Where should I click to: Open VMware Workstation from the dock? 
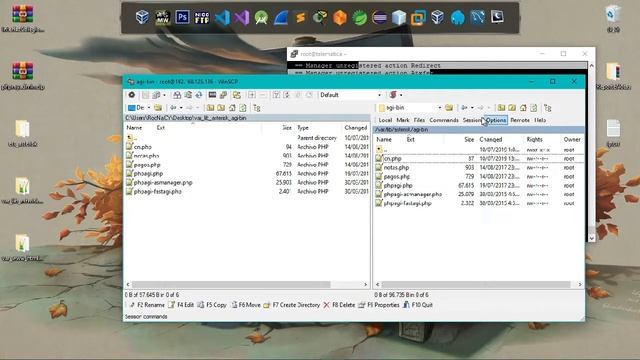(418, 18)
